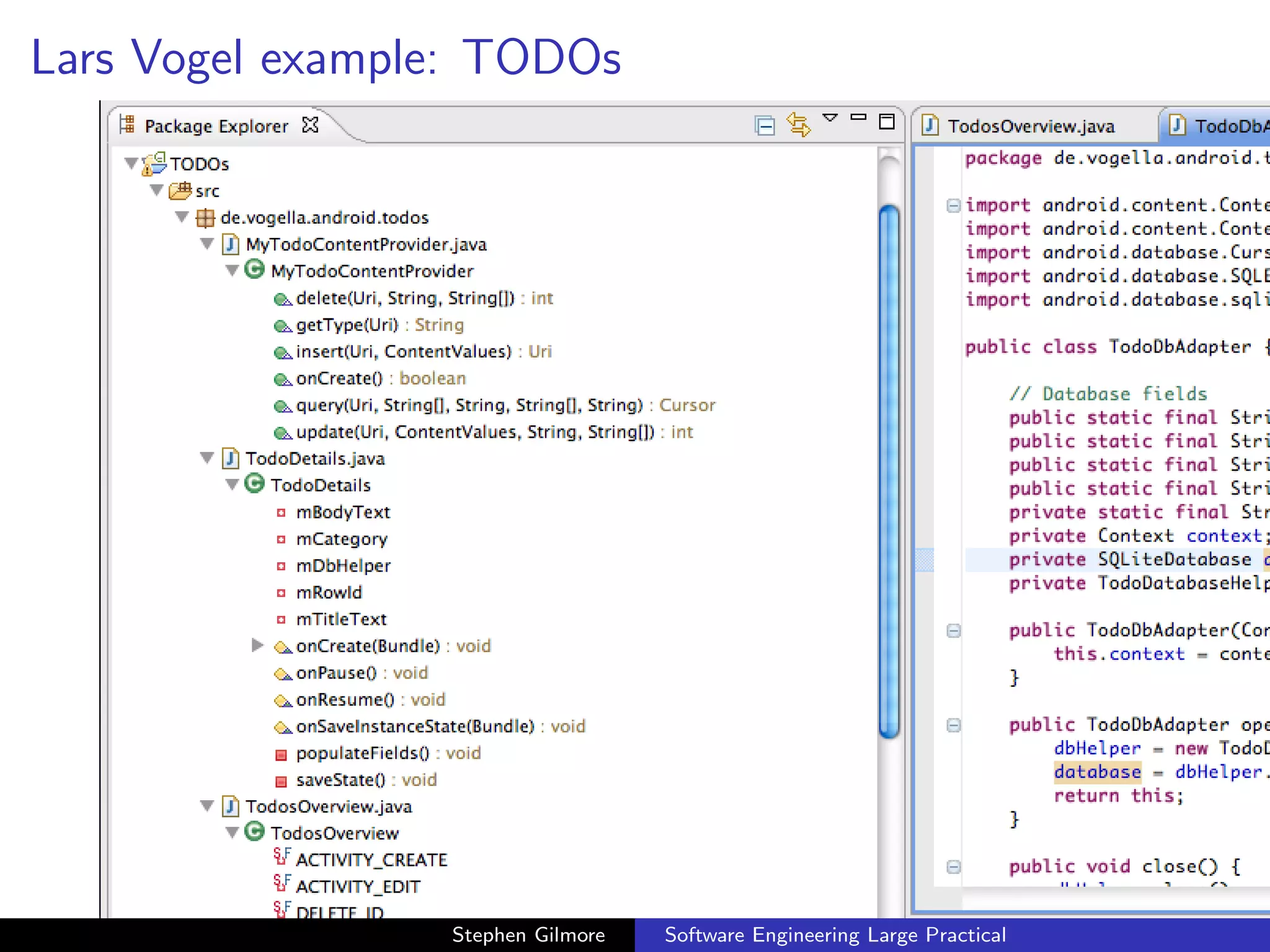The image size is (1270, 952).
Task: Click the TodoDetails.java file icon
Action: tap(231, 459)
